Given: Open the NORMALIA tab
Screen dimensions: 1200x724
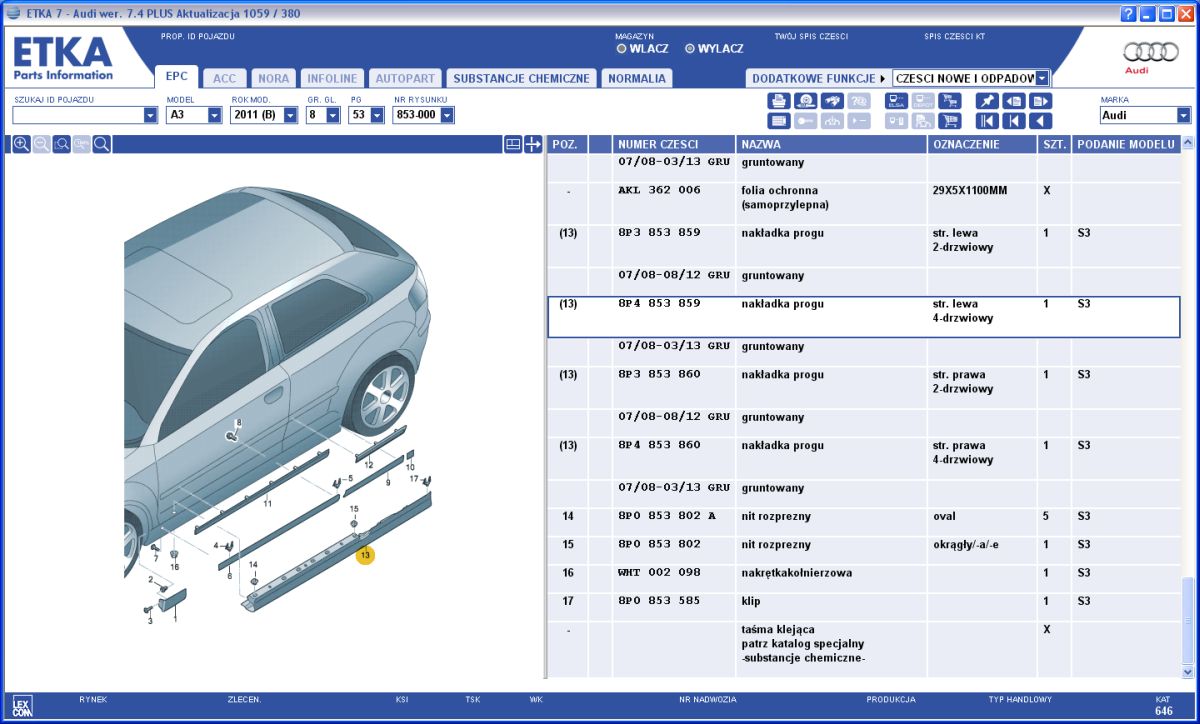Looking at the screenshot, I should pyautogui.click(x=636, y=78).
